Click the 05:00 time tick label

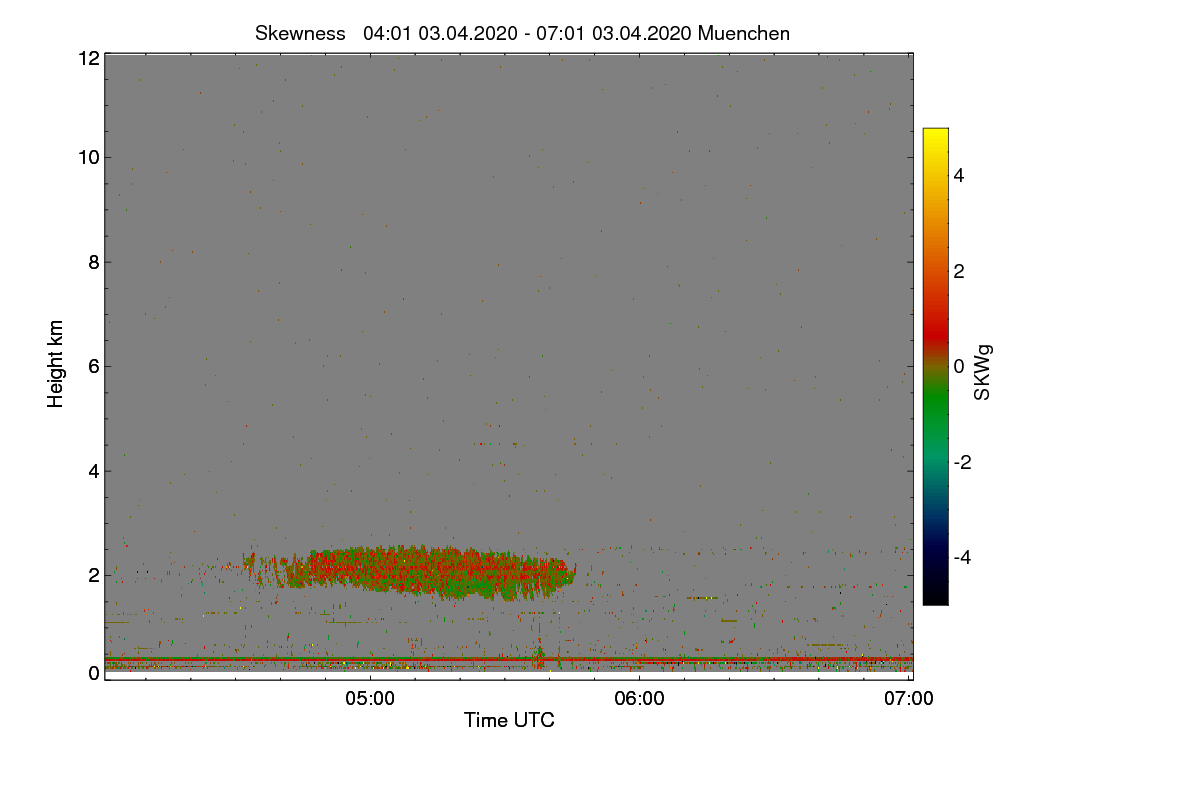[x=370, y=699]
